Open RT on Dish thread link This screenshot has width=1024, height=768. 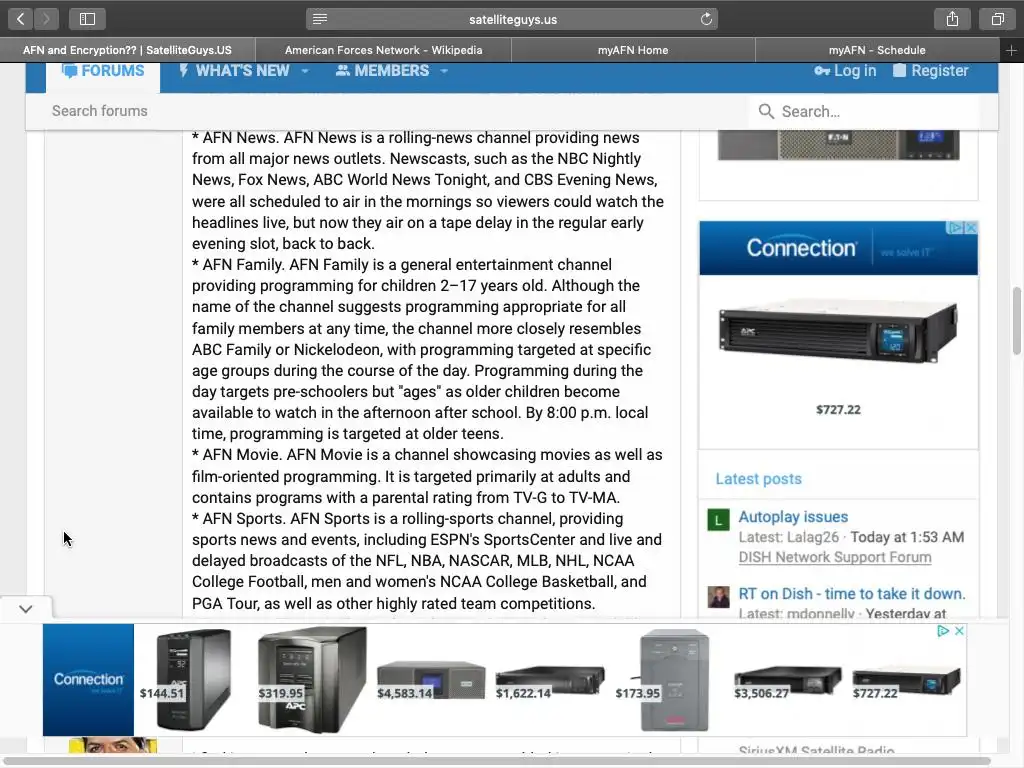click(x=852, y=594)
